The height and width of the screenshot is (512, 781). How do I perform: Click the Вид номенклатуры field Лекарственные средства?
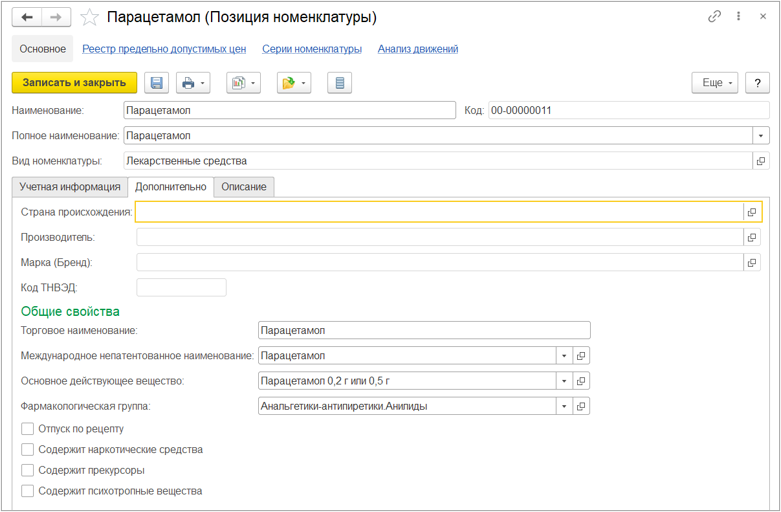click(438, 161)
